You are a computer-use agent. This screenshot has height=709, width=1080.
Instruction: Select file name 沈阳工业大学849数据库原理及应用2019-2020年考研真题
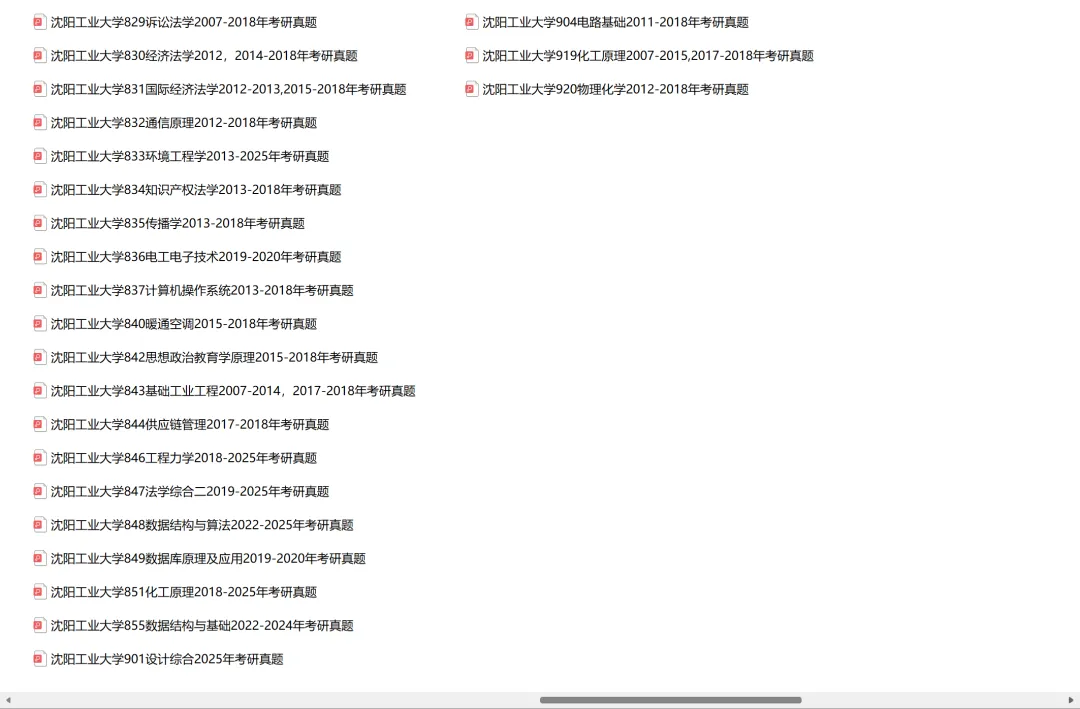208,559
